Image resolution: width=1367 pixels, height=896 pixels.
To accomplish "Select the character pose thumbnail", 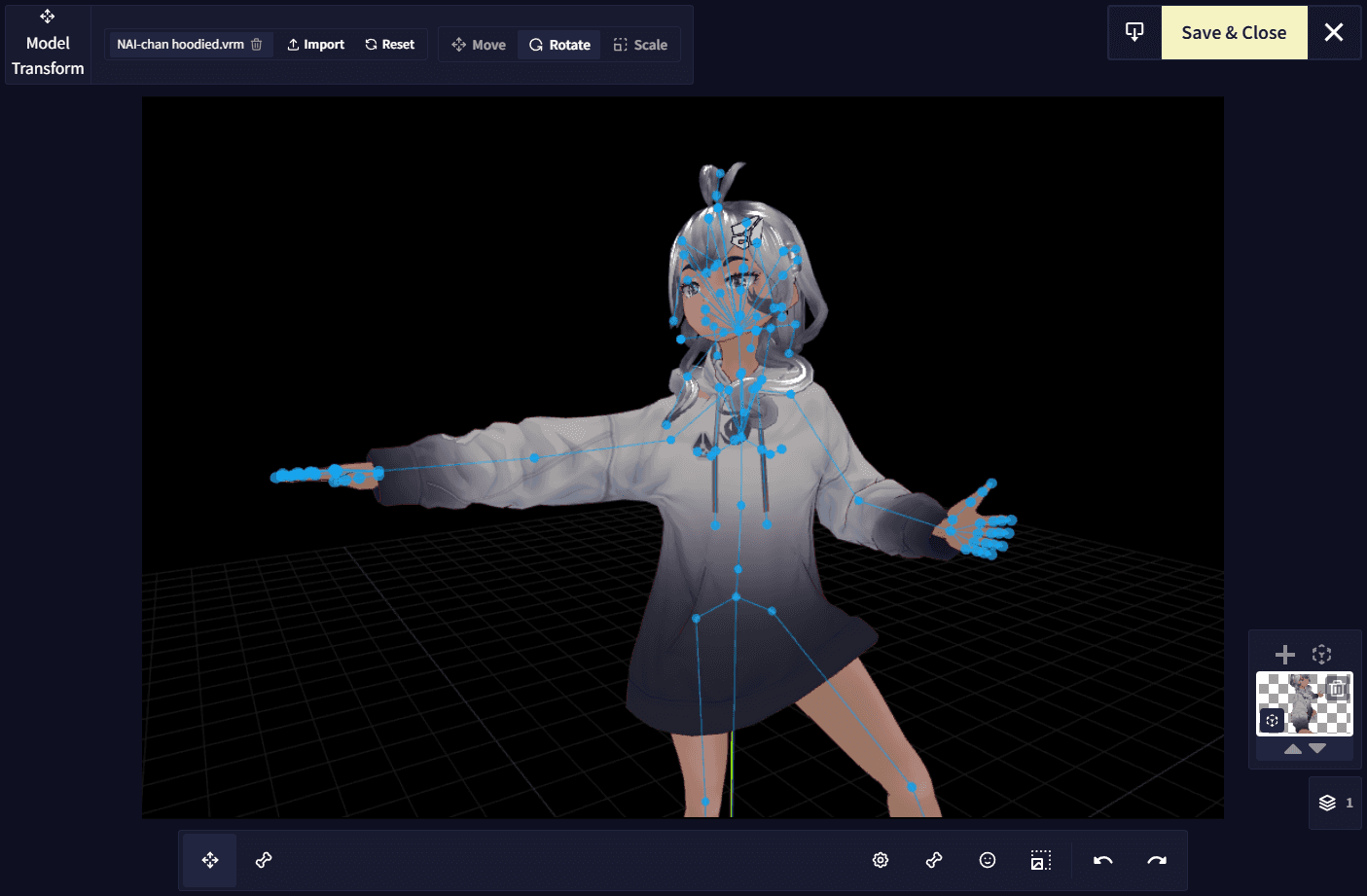I will [x=1304, y=703].
